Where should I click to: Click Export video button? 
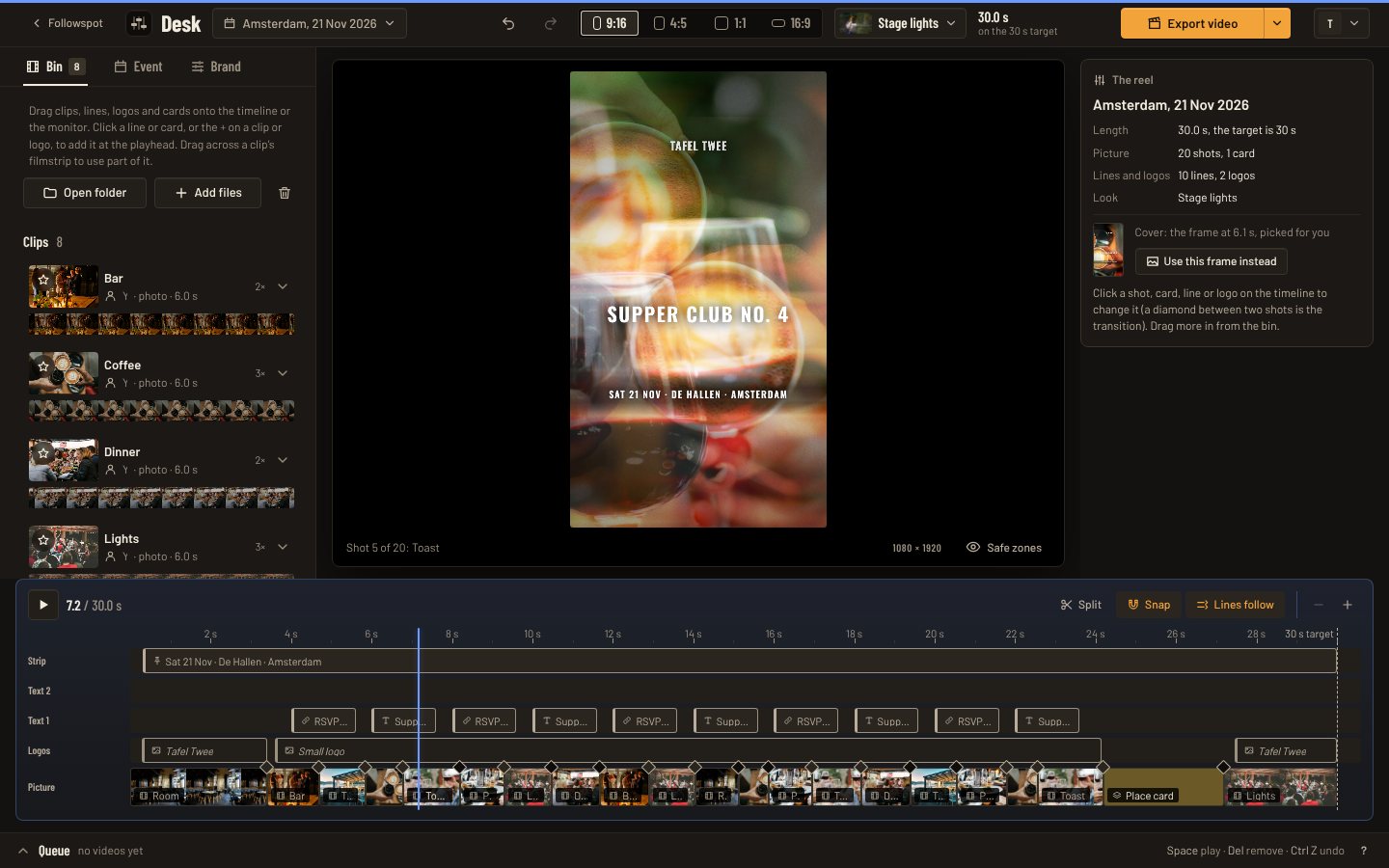coord(1192,23)
